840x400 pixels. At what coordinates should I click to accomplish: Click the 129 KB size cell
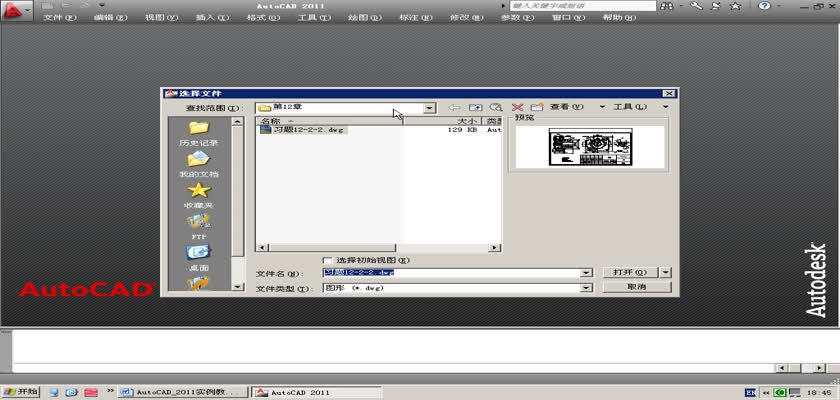coord(462,130)
